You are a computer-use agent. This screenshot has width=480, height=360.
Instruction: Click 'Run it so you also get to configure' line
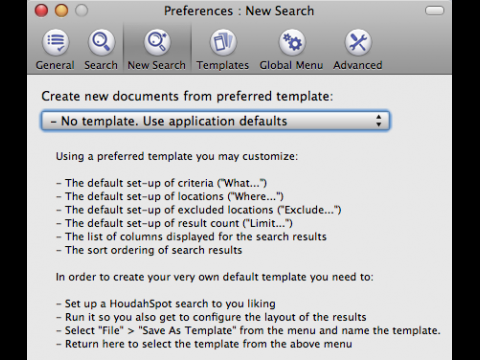coord(211,317)
